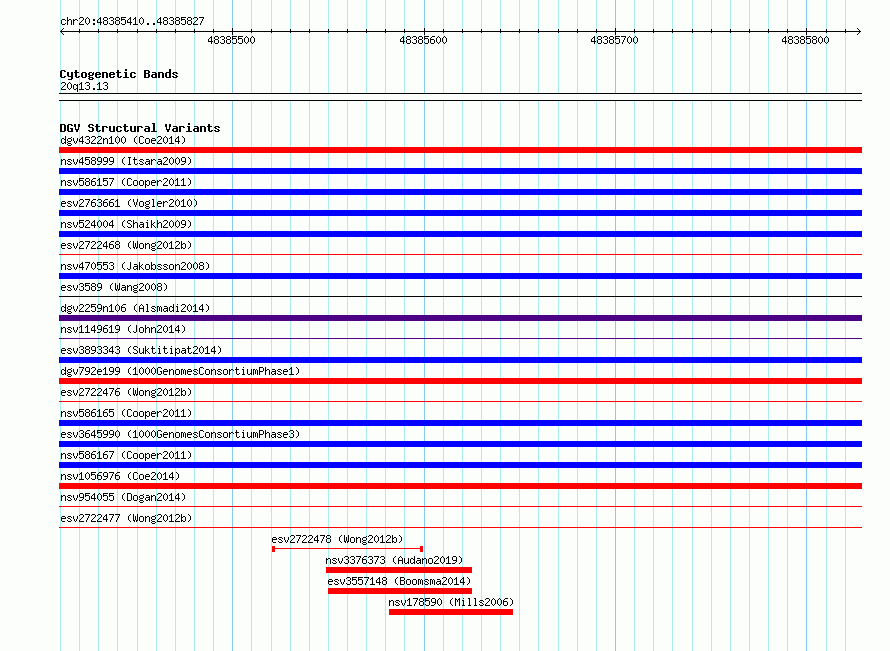The height and width of the screenshot is (651, 890).
Task: Click the 48385500 ruler position
Action: click(x=232, y=40)
